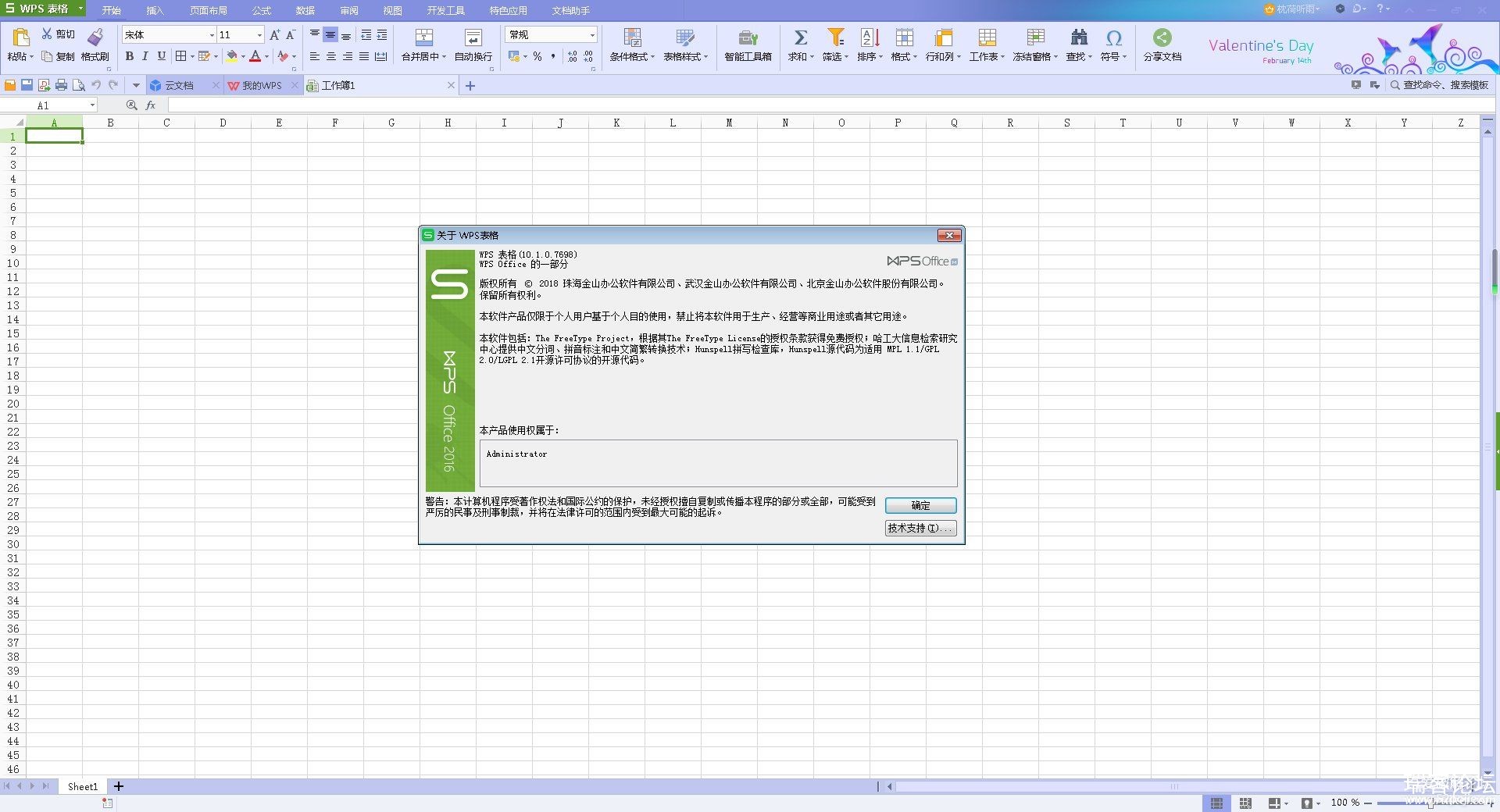Image resolution: width=1500 pixels, height=812 pixels.
Task: Open the Review (审阅) ribbon tab
Action: point(348,10)
